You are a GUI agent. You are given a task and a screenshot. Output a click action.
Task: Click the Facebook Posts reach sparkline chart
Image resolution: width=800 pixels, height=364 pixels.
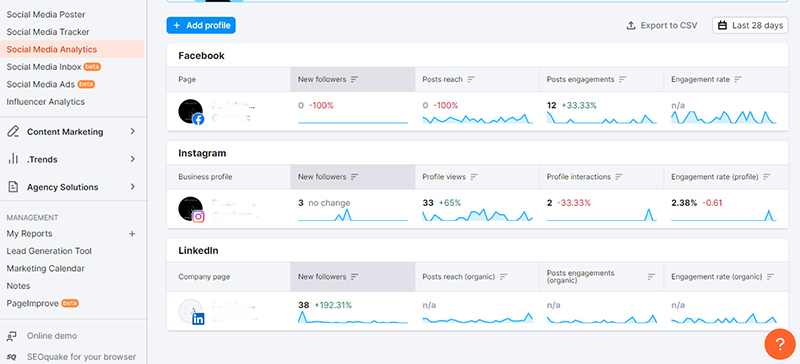[478, 118]
